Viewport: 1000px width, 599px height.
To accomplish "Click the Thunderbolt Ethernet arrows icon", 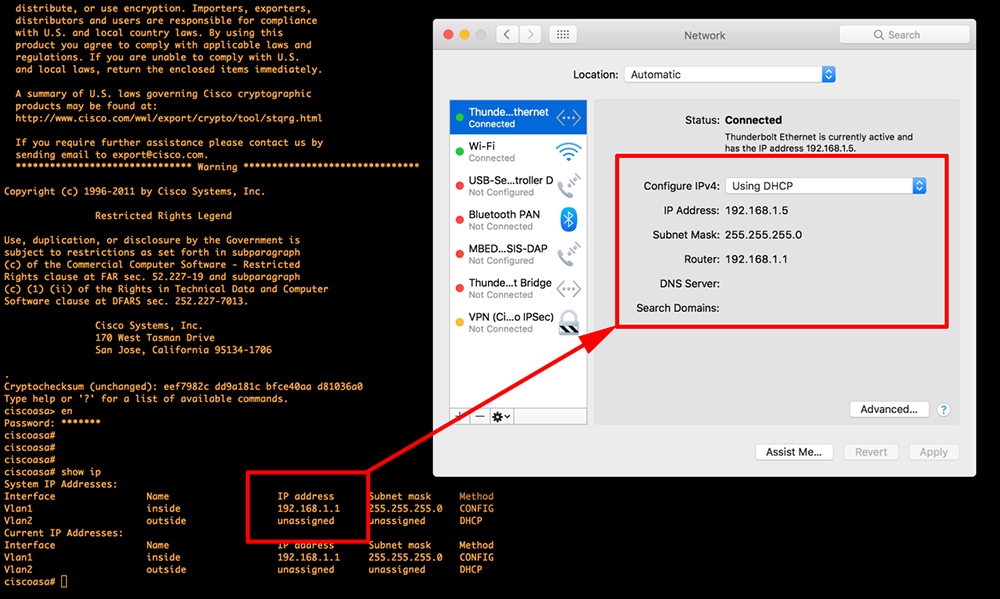I will [568, 117].
